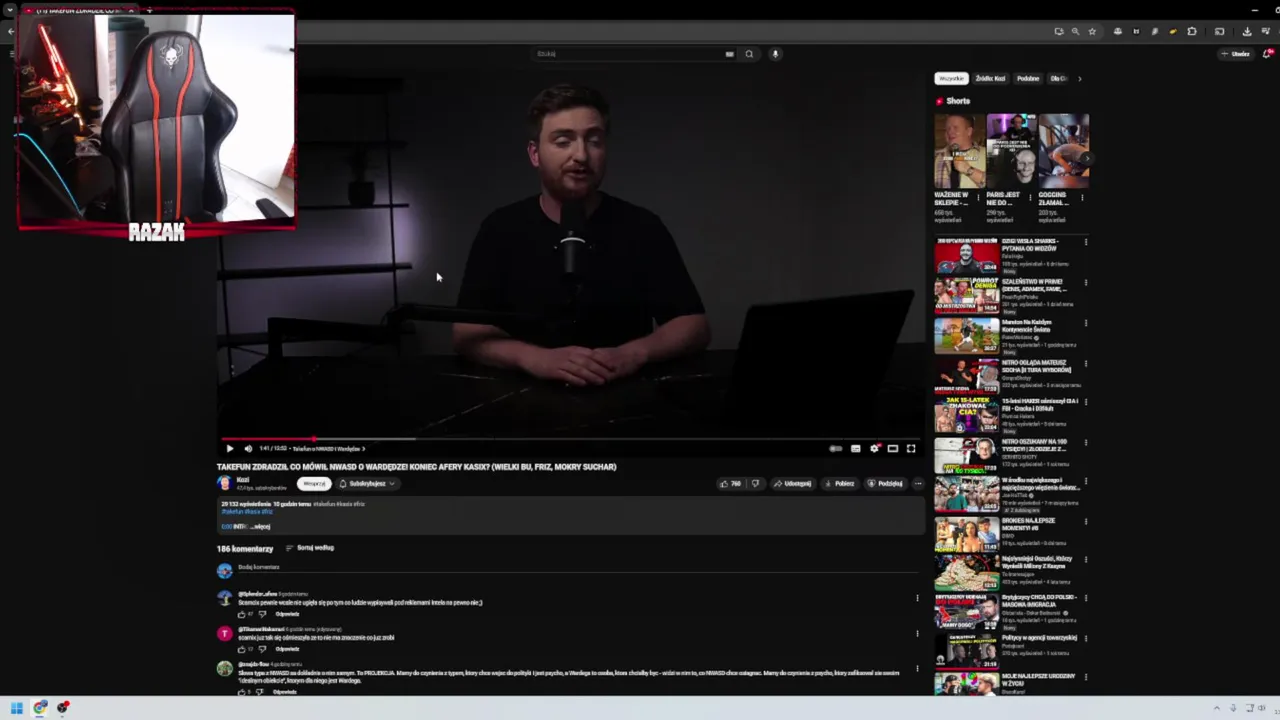Open more actions menu beside Podziękuj
The height and width of the screenshot is (720, 1280).
(x=918, y=484)
